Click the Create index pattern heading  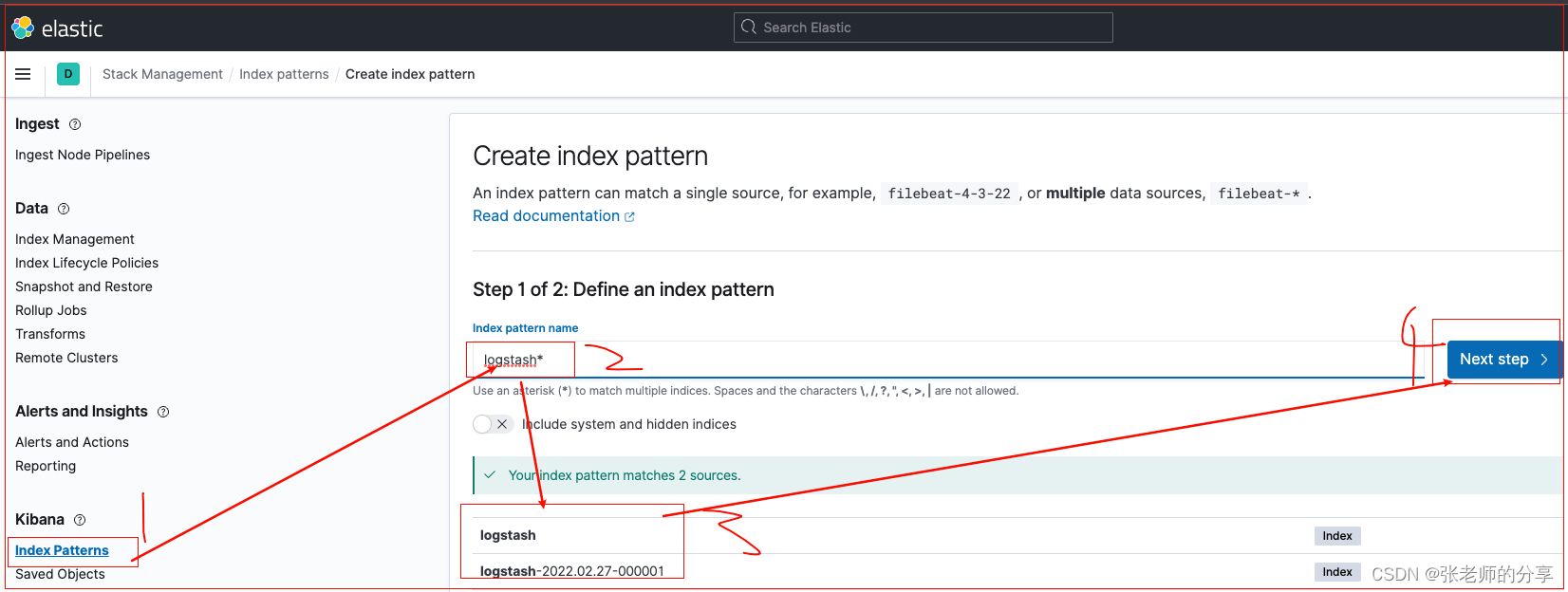[590, 156]
